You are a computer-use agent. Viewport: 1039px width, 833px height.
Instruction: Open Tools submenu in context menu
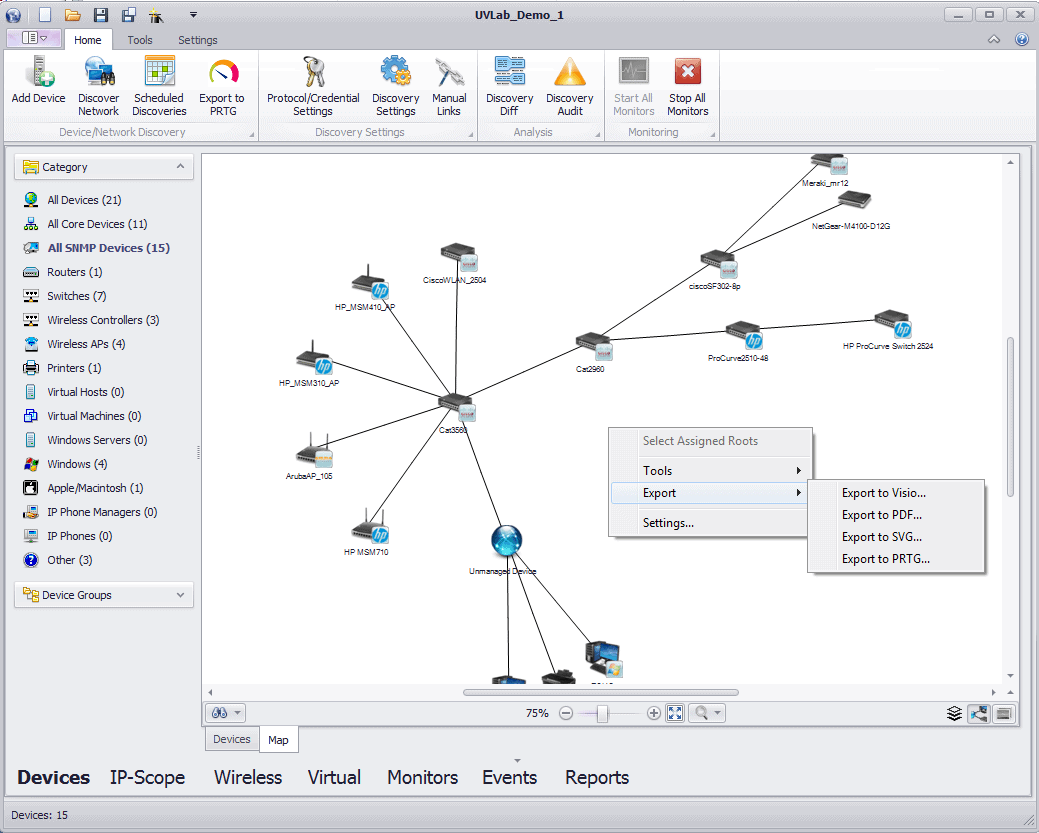click(710, 471)
